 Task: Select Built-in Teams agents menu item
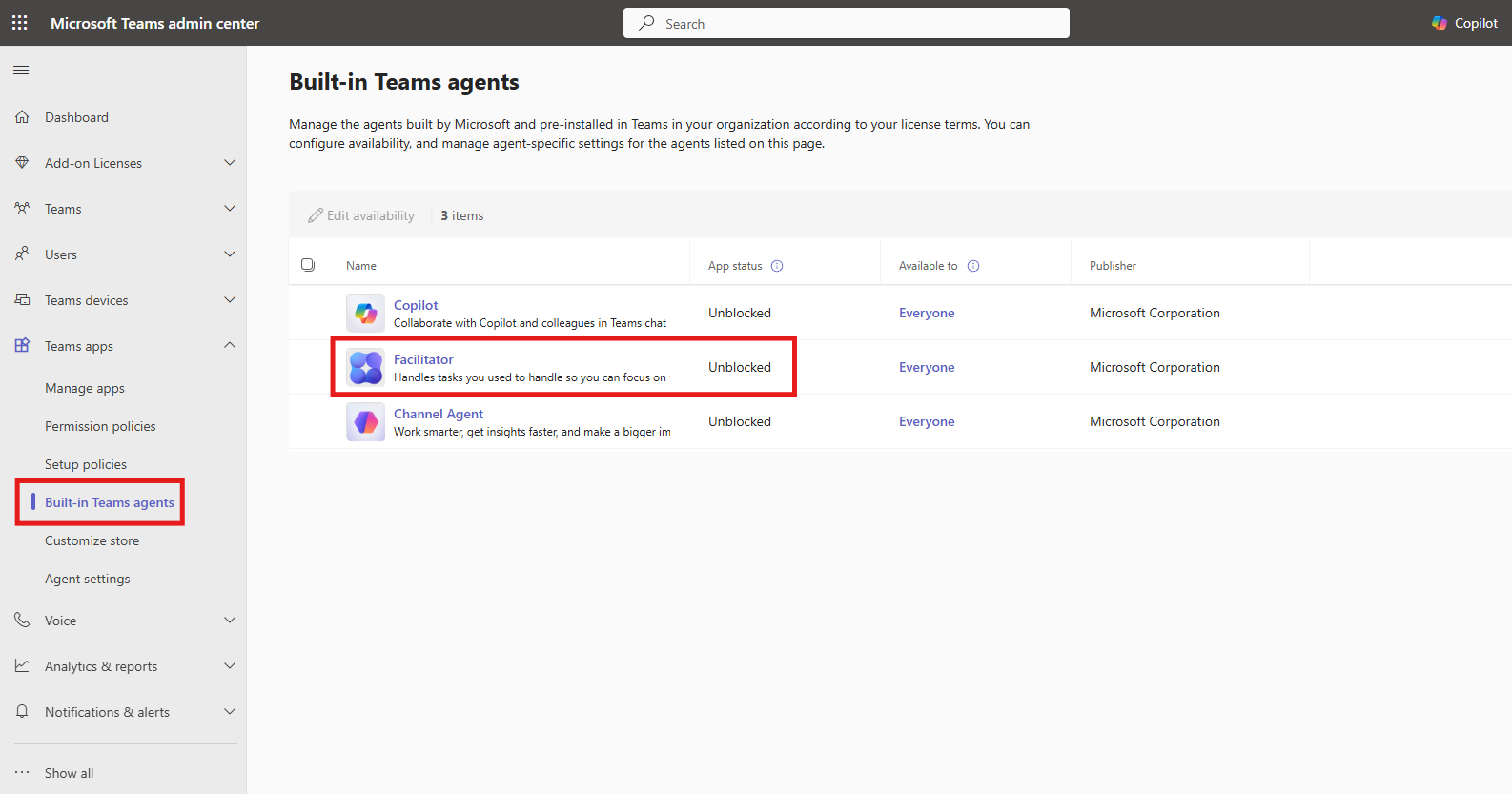tap(110, 502)
